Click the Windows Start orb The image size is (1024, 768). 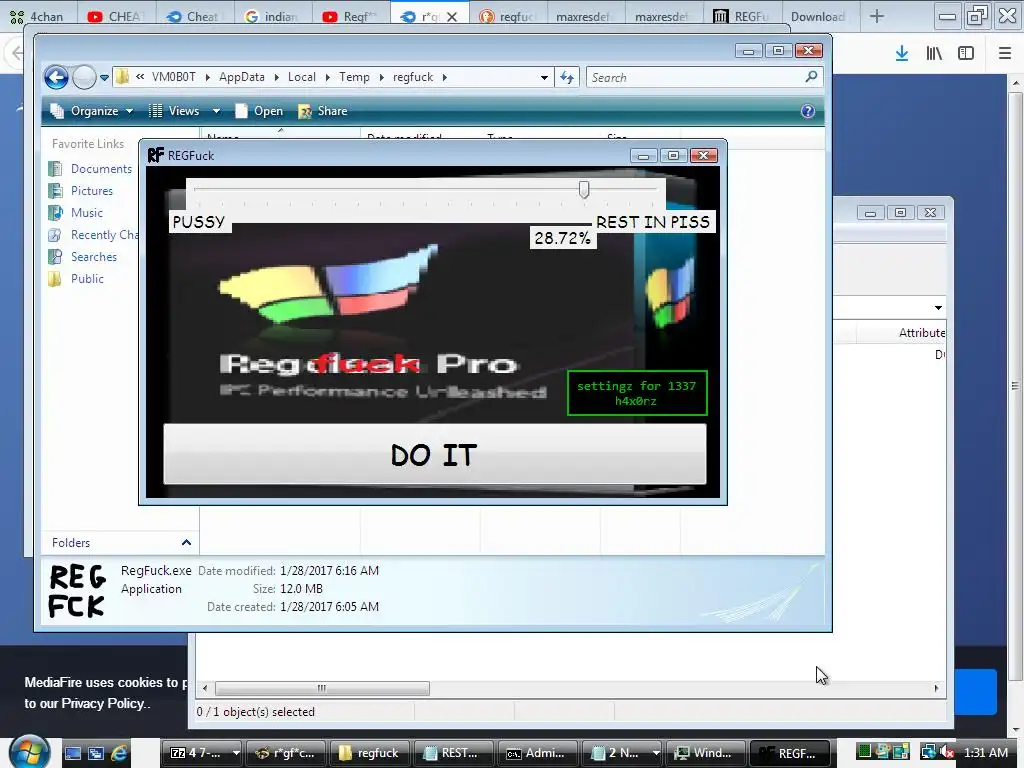click(30, 752)
